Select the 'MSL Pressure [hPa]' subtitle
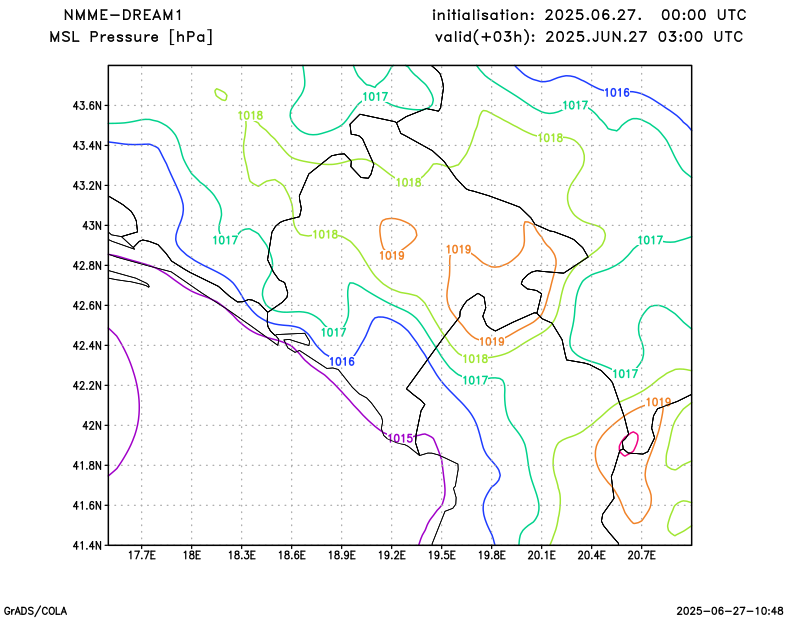Screen dimensions: 800x618 tap(131, 37)
